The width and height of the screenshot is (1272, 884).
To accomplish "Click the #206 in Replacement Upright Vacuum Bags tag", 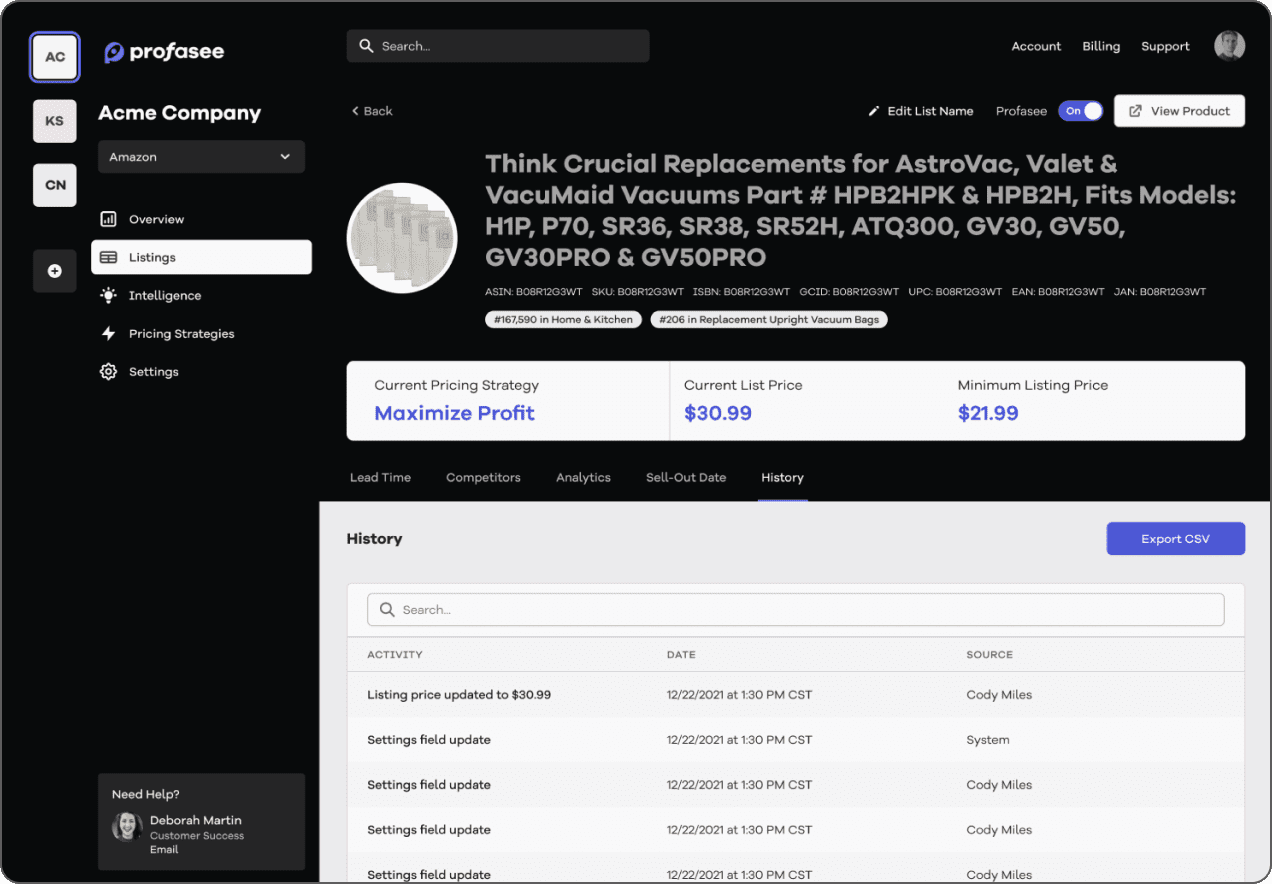I will click(x=769, y=320).
